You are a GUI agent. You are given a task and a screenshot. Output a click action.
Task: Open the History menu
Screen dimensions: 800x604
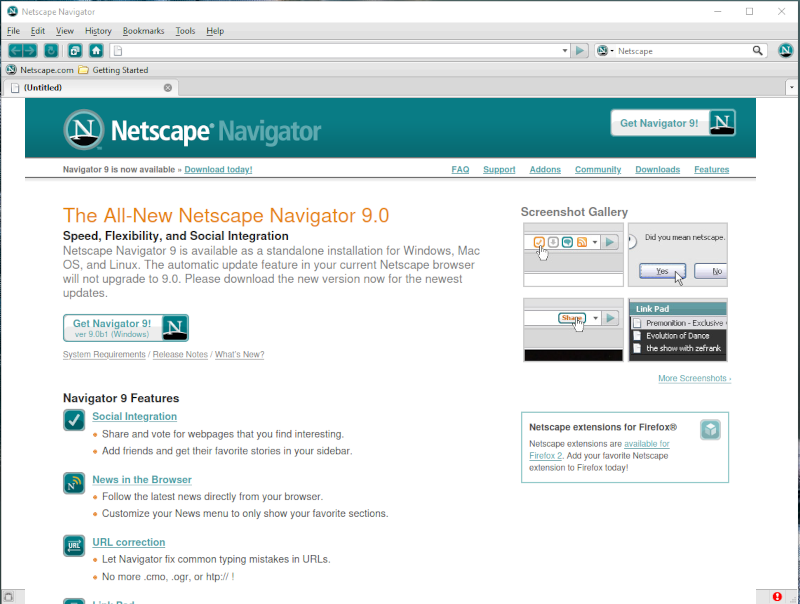click(98, 31)
